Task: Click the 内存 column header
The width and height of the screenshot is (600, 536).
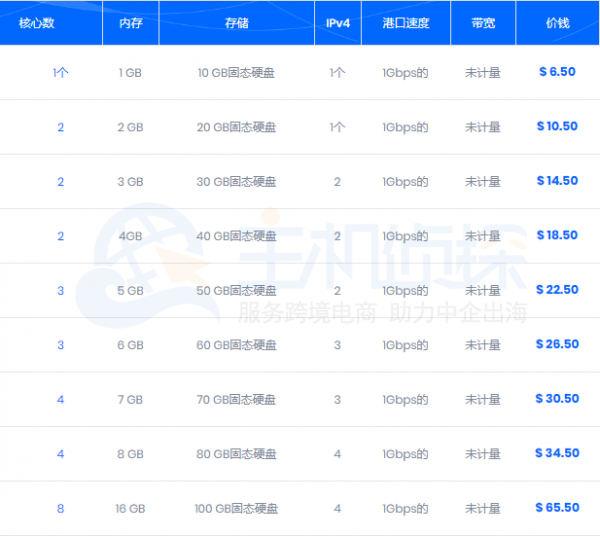Action: tap(130, 22)
